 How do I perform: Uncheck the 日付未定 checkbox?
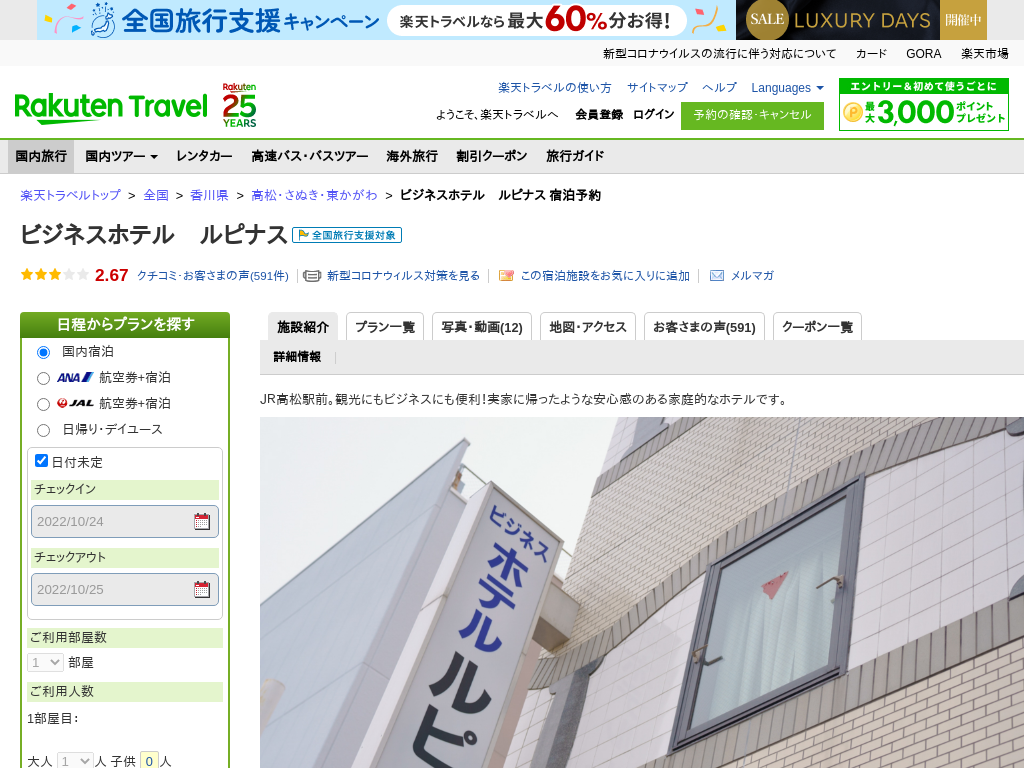click(x=41, y=461)
